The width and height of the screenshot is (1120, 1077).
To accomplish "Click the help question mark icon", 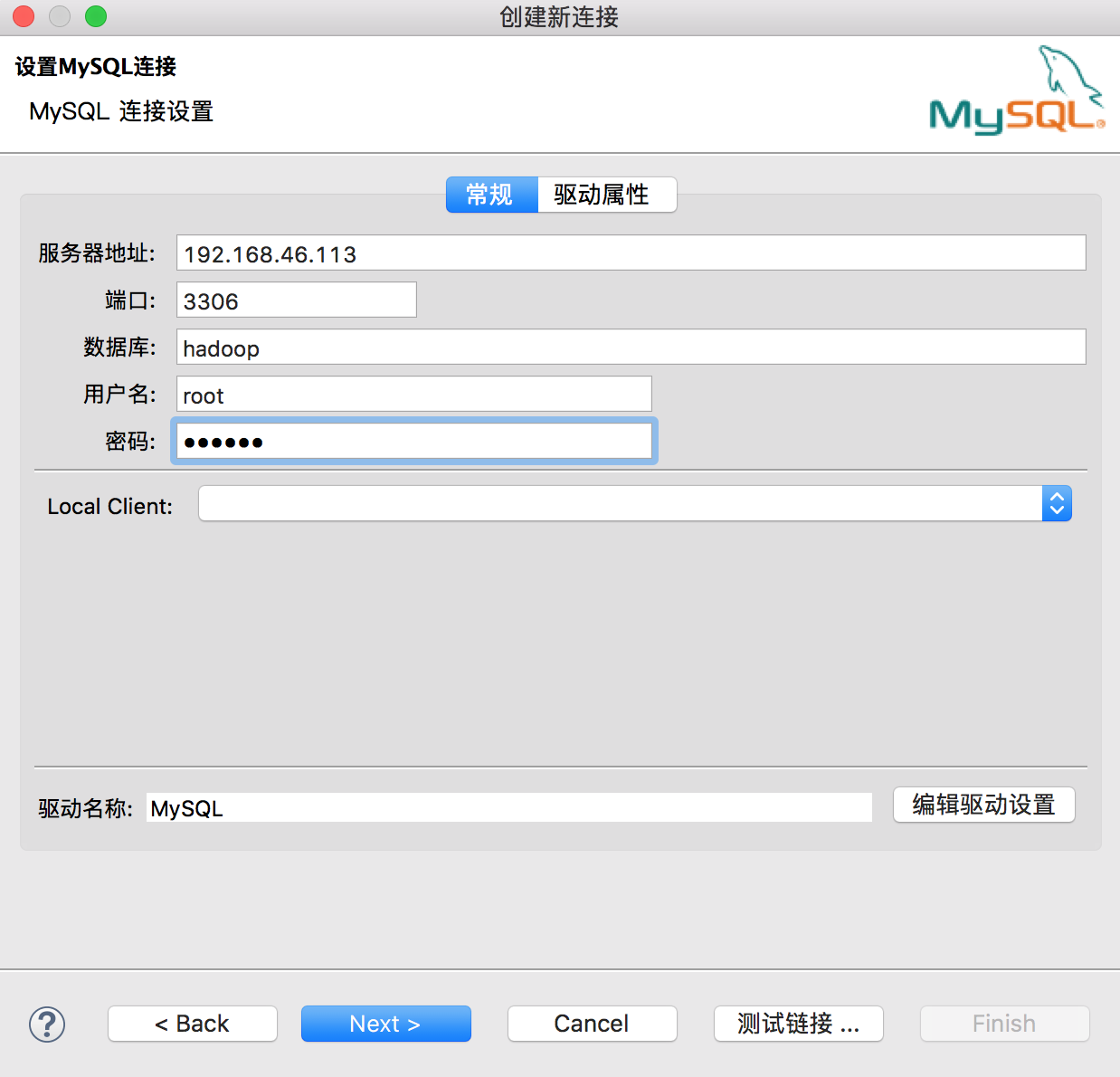I will click(47, 1025).
